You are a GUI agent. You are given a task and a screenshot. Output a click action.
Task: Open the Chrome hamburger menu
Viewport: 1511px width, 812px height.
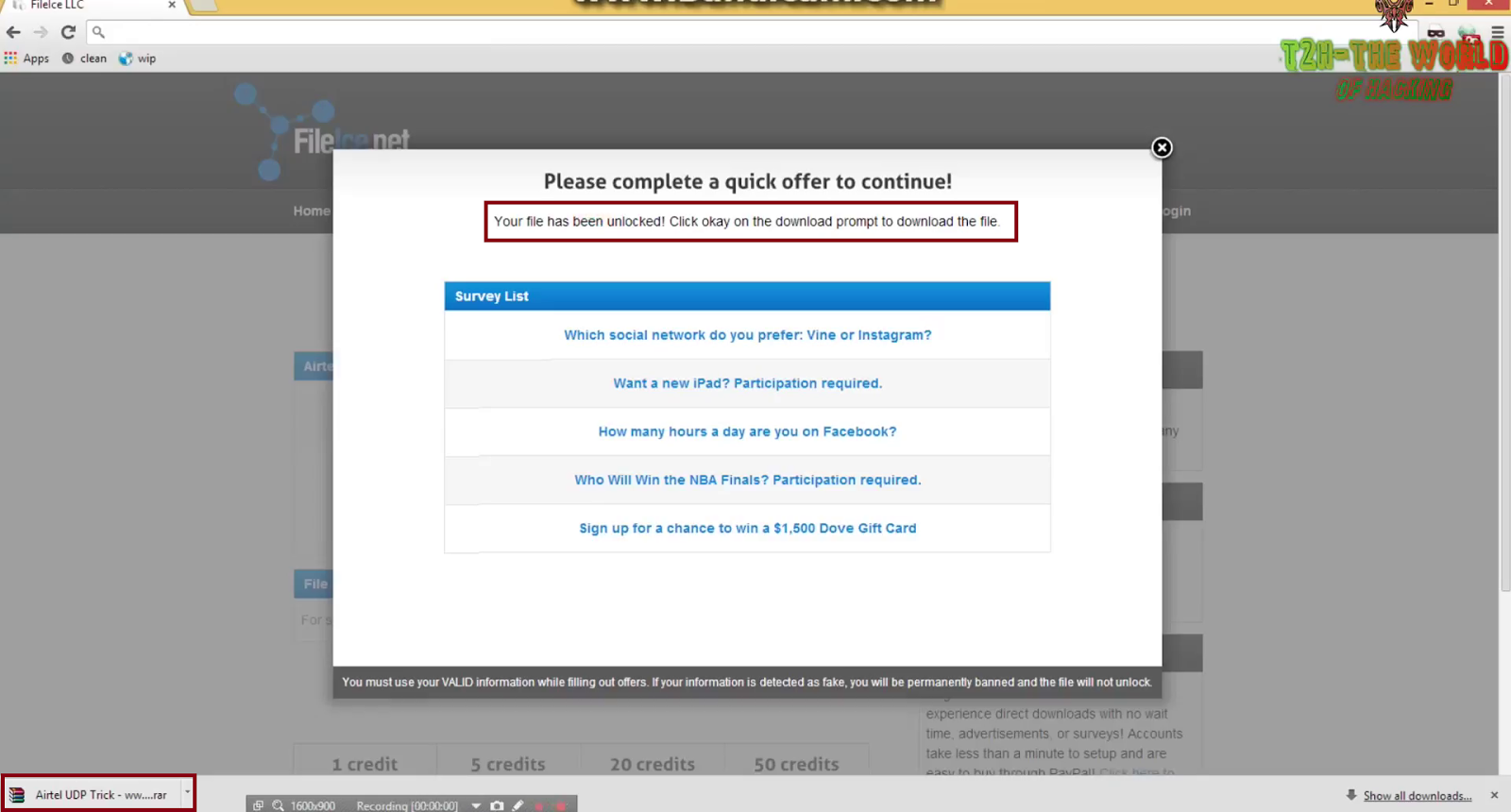[x=1497, y=32]
